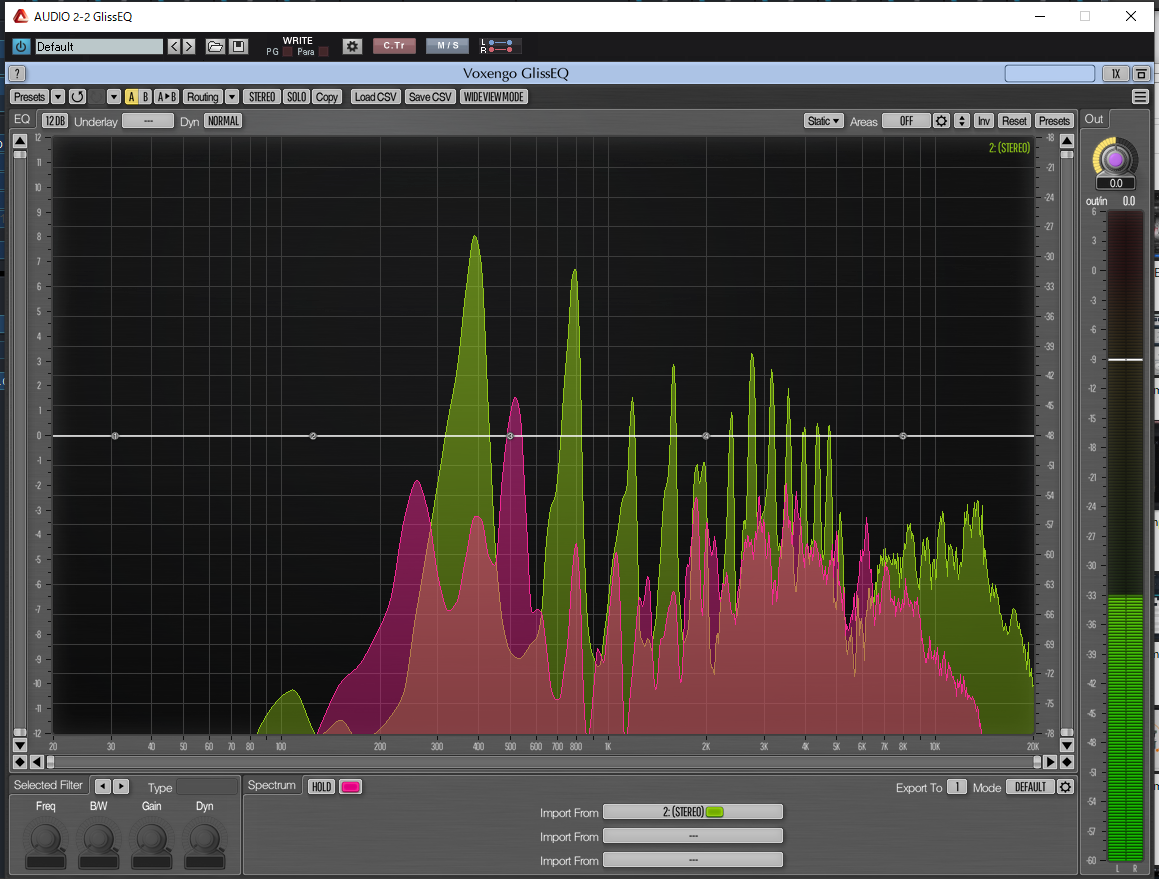Click the output gain knob
Screen dimensions: 1159x879
(1115, 159)
